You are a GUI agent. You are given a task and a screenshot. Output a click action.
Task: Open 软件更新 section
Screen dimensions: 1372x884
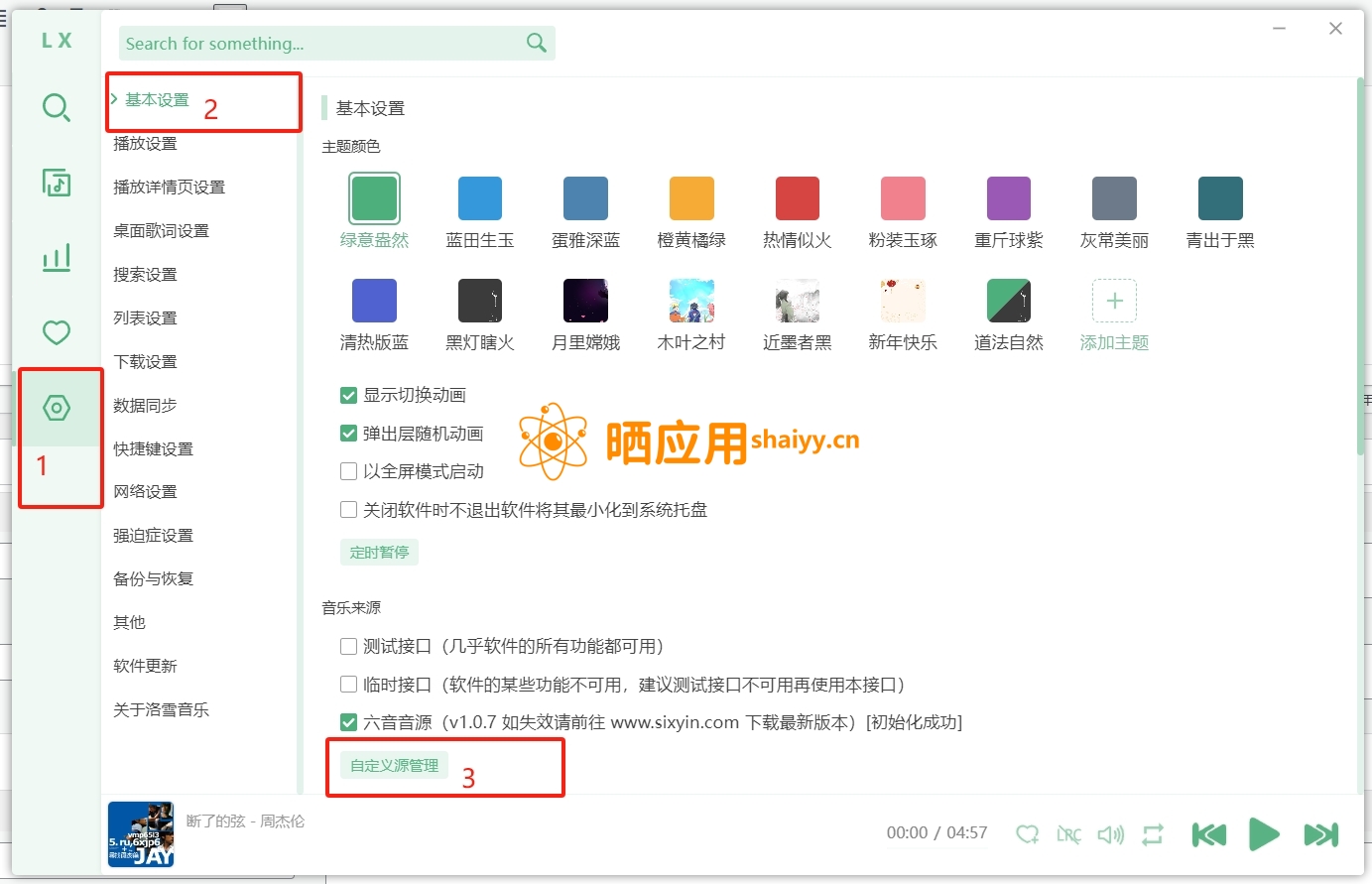coord(145,667)
